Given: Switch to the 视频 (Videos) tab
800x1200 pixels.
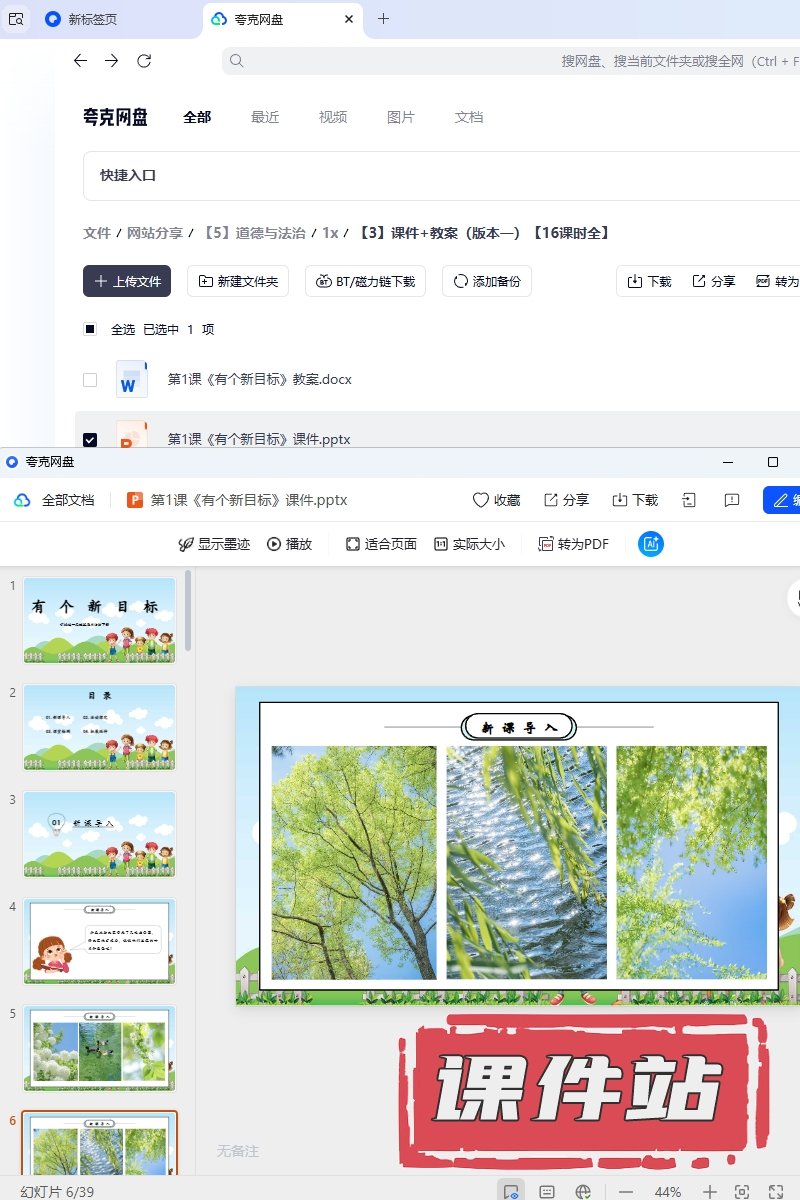Looking at the screenshot, I should 333,117.
